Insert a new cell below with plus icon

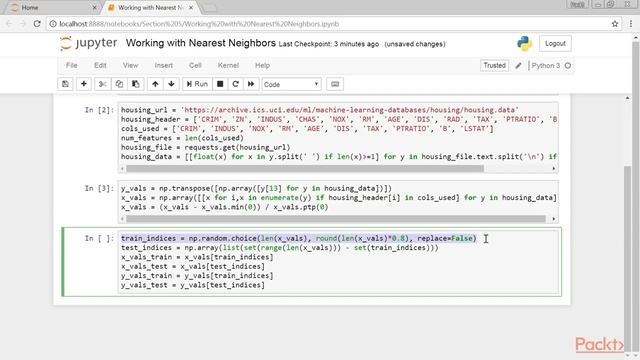pyautogui.click(x=84, y=84)
